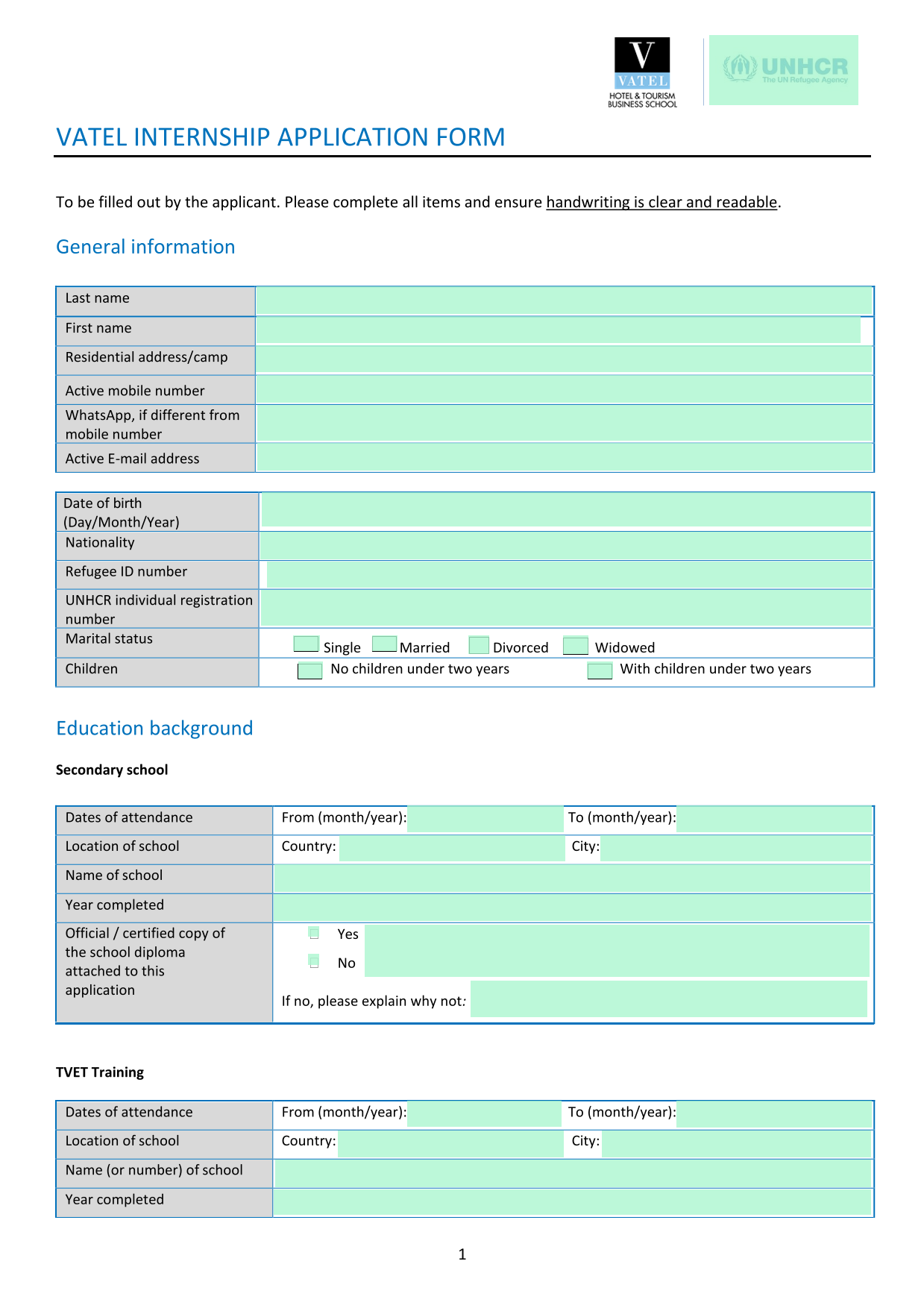Tick the No diploma attached checkbox
The image size is (924, 1308).
315,961
